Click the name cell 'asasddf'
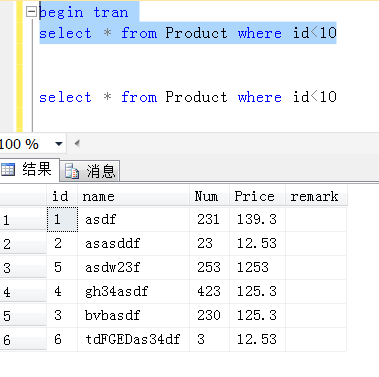 (133, 243)
